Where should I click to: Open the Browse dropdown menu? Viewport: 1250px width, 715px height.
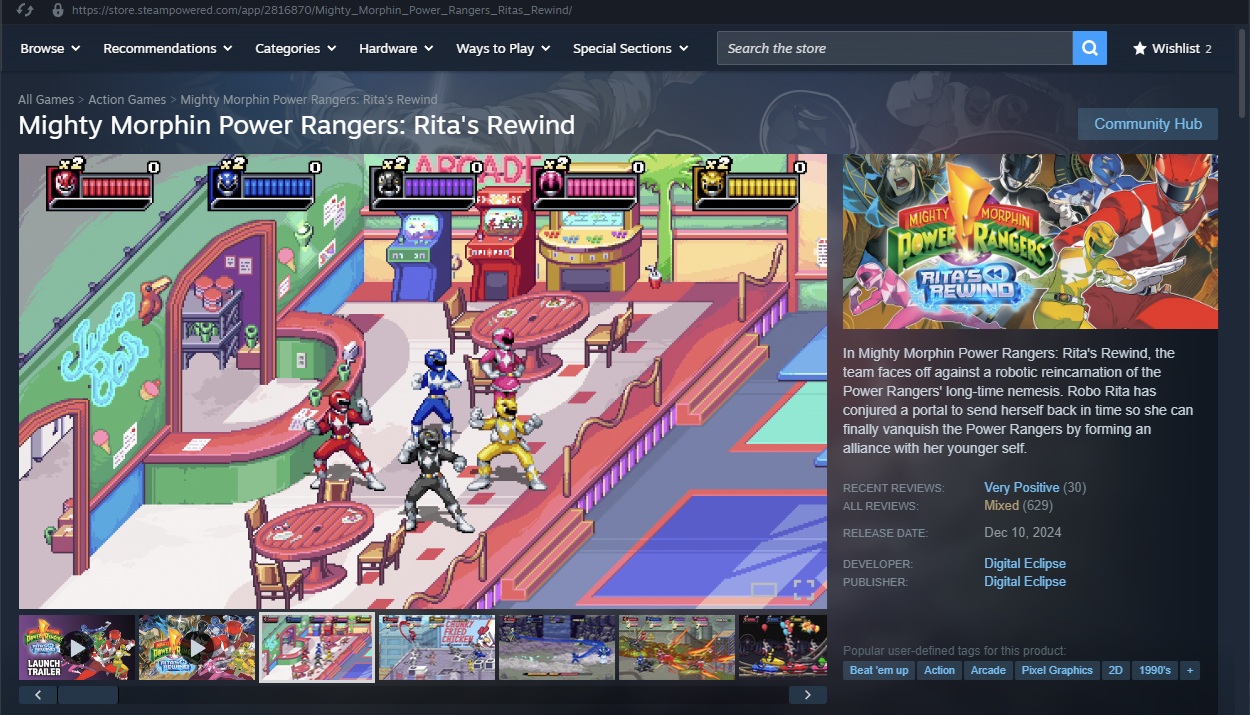pyautogui.click(x=50, y=48)
